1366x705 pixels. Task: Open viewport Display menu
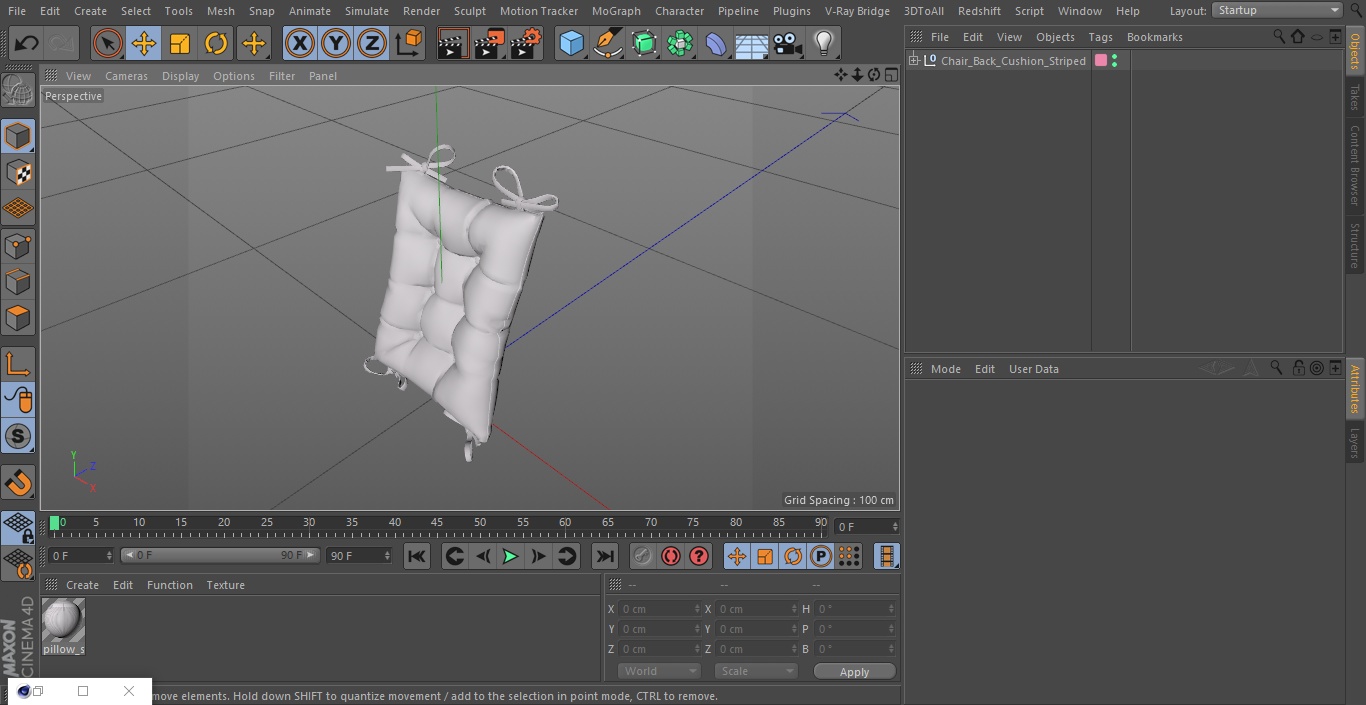click(x=180, y=76)
